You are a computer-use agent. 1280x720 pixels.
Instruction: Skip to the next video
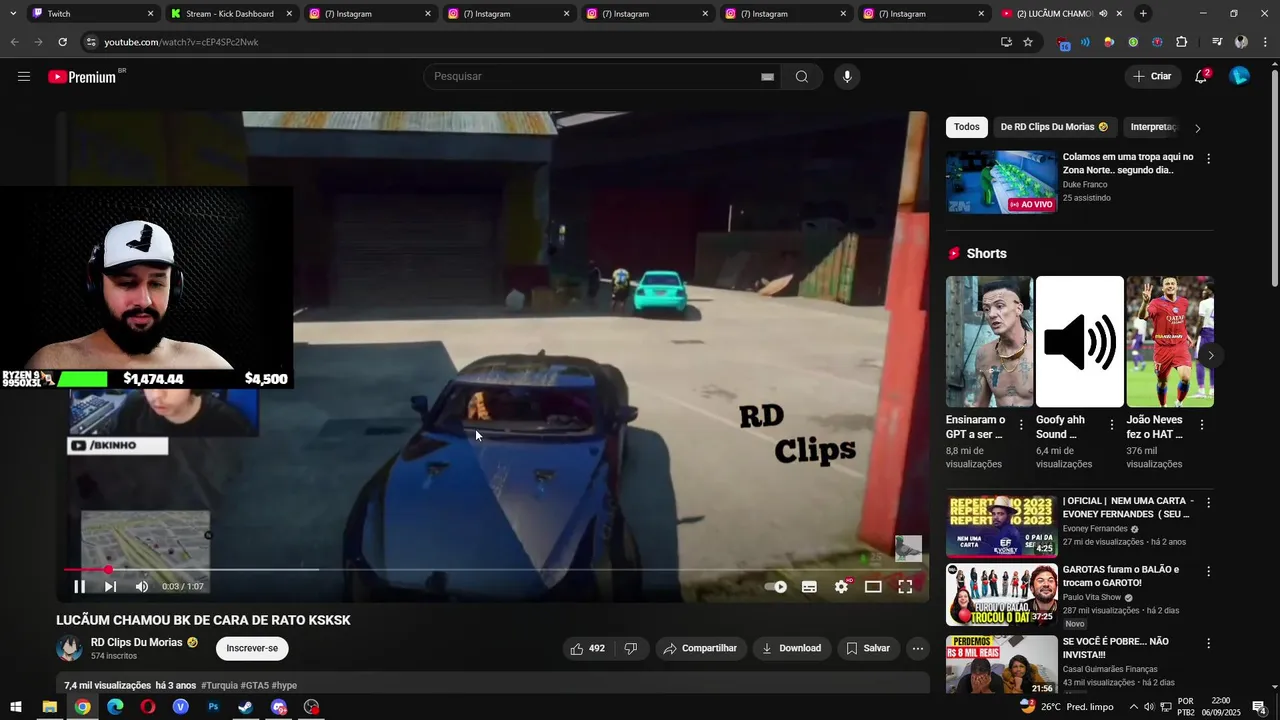(110, 587)
